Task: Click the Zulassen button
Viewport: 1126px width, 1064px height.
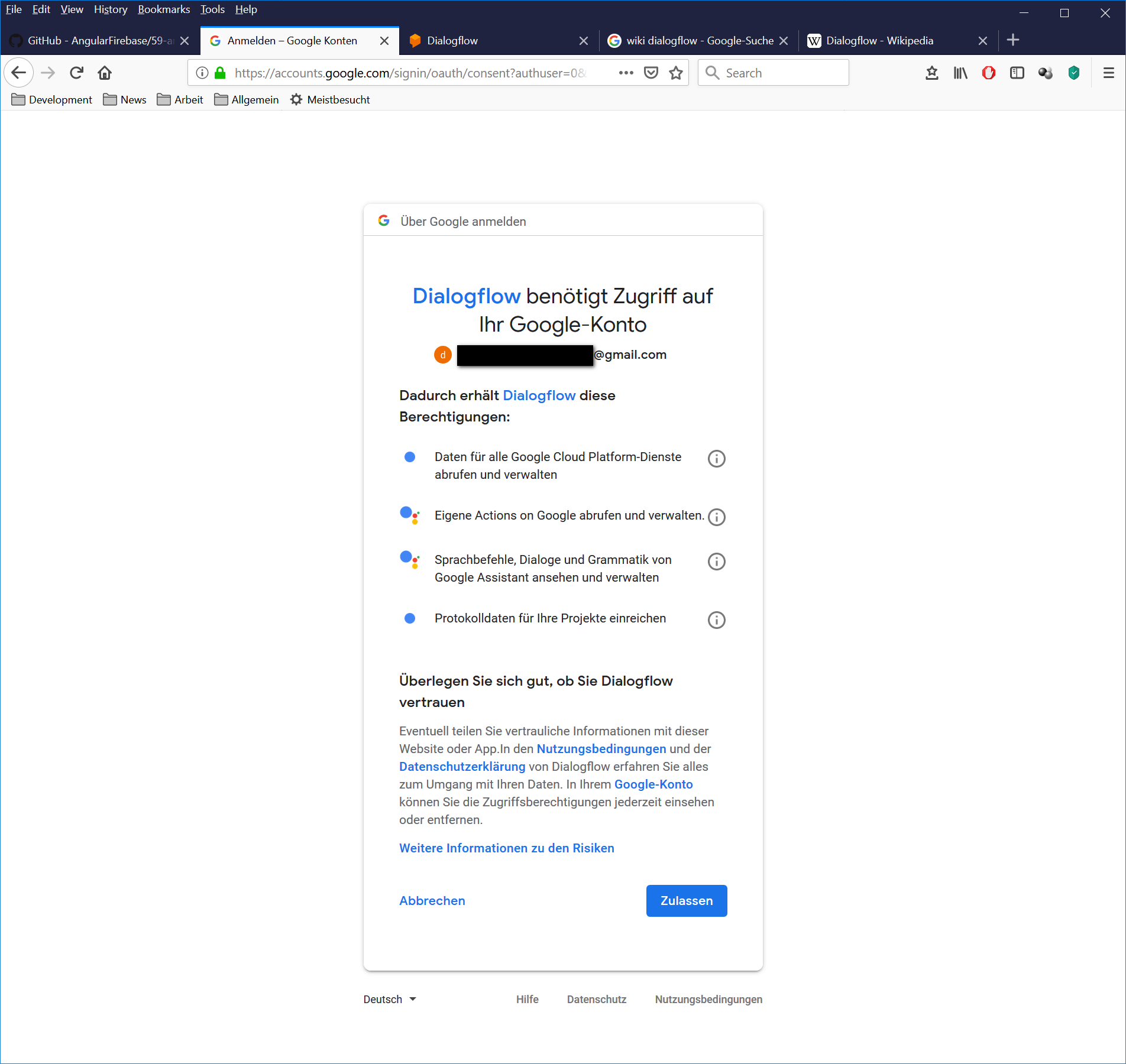Action: coord(687,901)
